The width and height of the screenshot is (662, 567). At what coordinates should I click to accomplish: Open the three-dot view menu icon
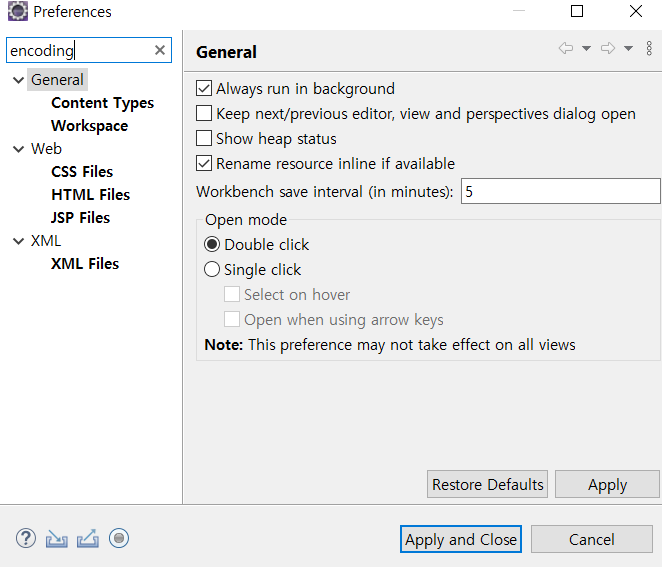(x=649, y=48)
